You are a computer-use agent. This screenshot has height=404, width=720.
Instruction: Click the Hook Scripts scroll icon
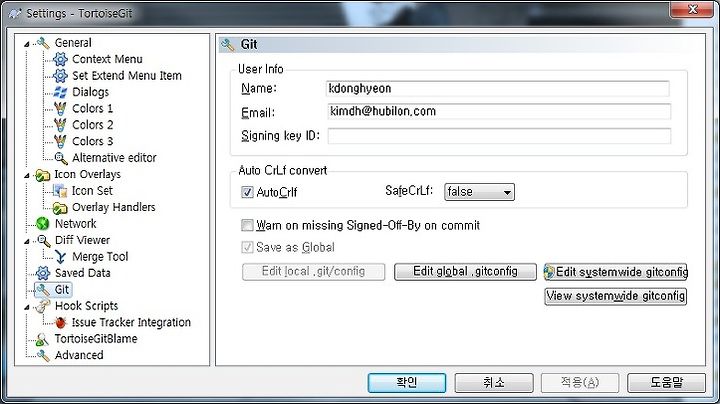point(43,306)
